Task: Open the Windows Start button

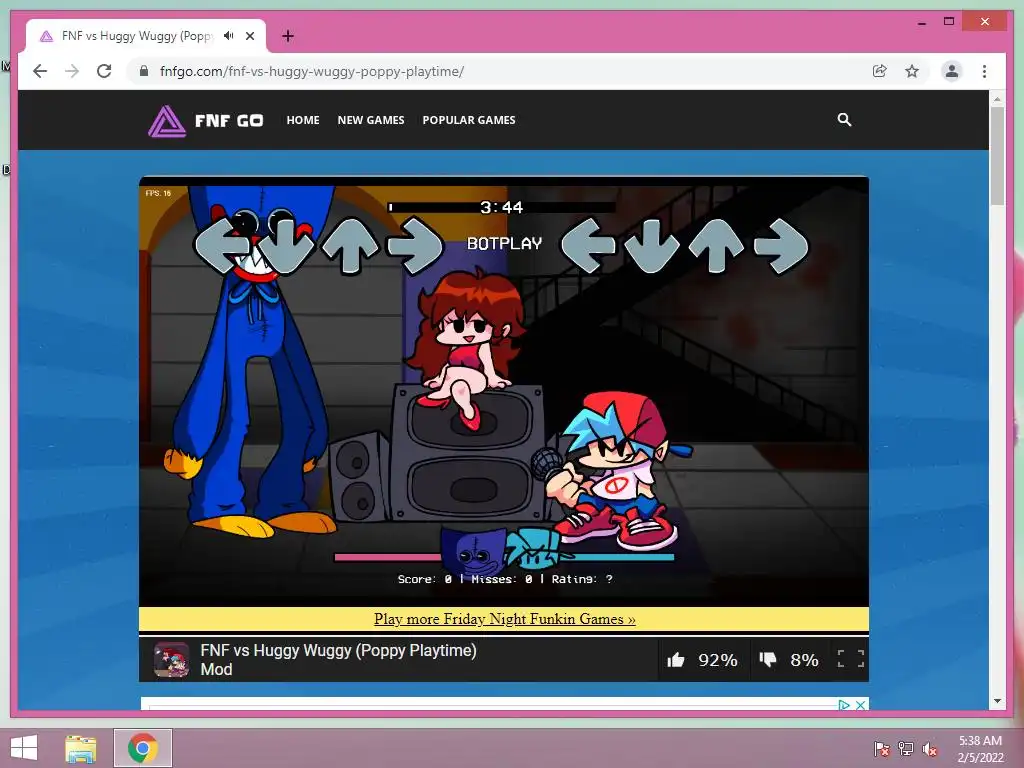Action: (x=24, y=748)
